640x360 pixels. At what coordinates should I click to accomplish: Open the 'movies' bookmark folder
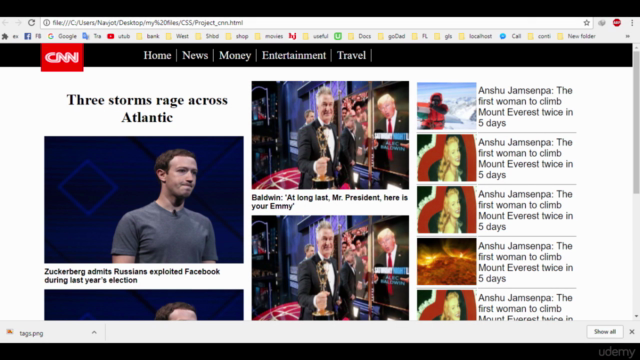click(x=269, y=36)
